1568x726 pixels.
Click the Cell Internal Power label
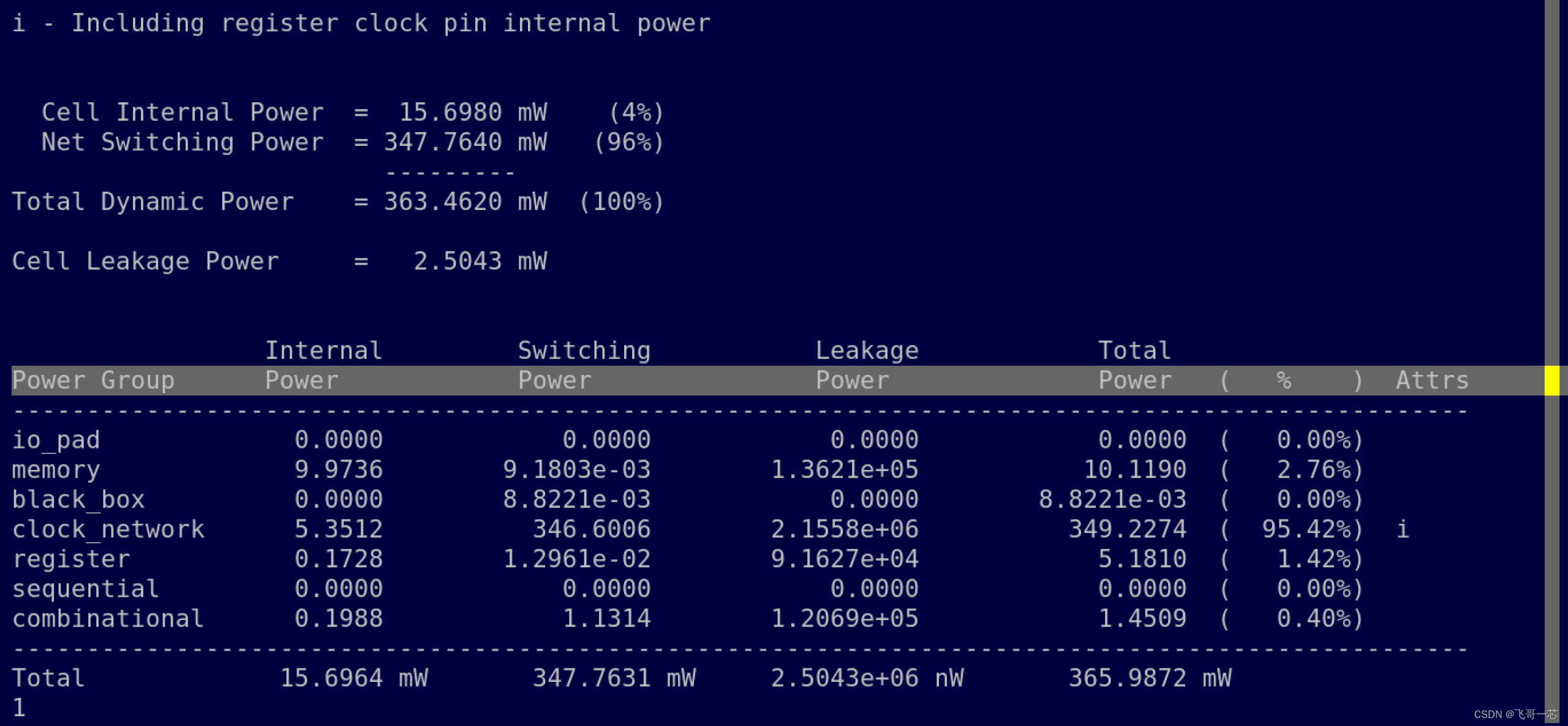coord(183,113)
